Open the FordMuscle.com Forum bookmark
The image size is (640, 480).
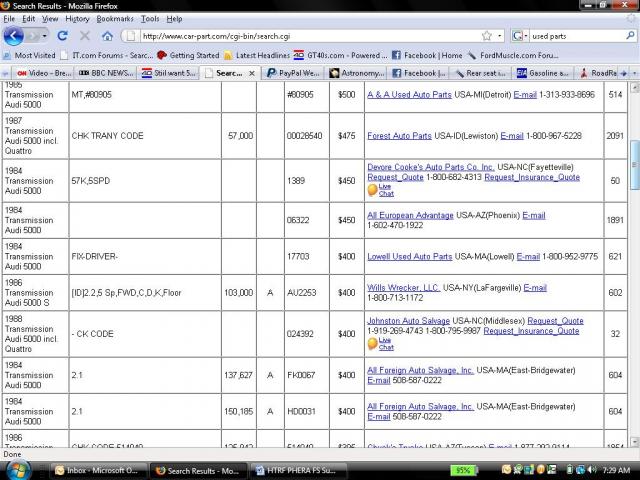(x=513, y=55)
